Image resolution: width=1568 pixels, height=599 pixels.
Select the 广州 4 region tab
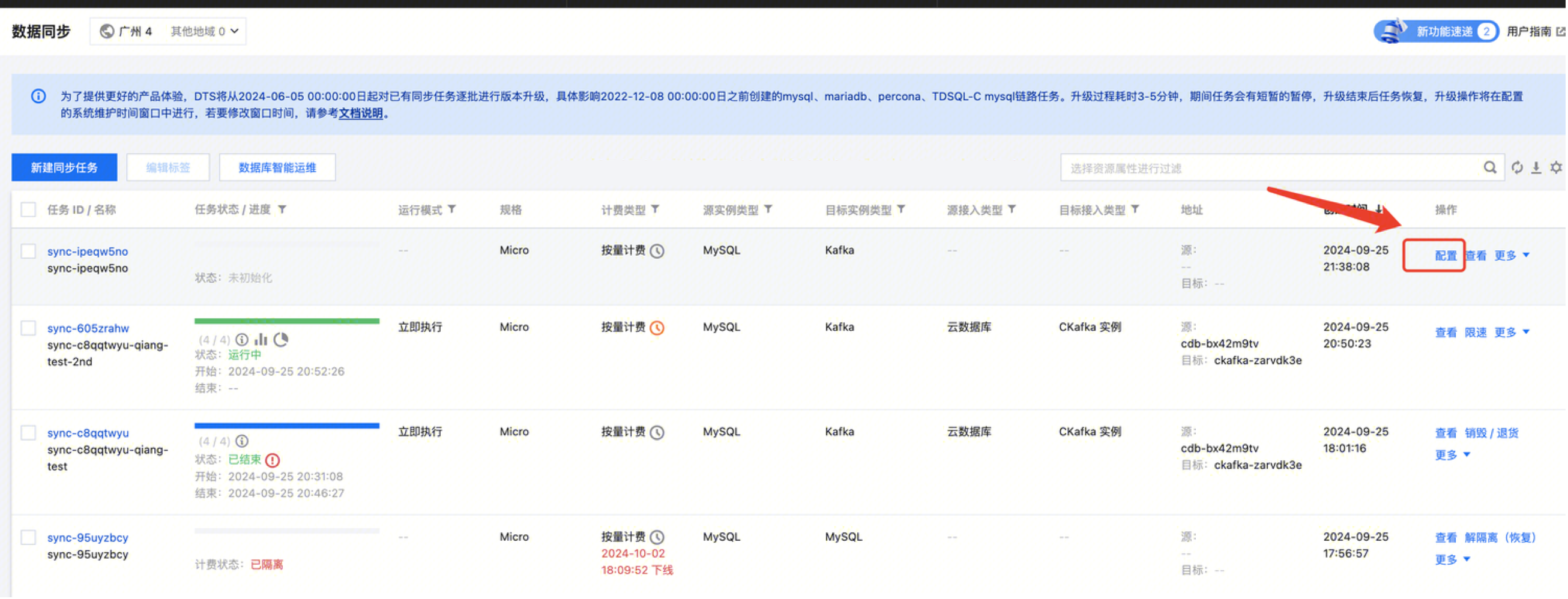tap(127, 31)
